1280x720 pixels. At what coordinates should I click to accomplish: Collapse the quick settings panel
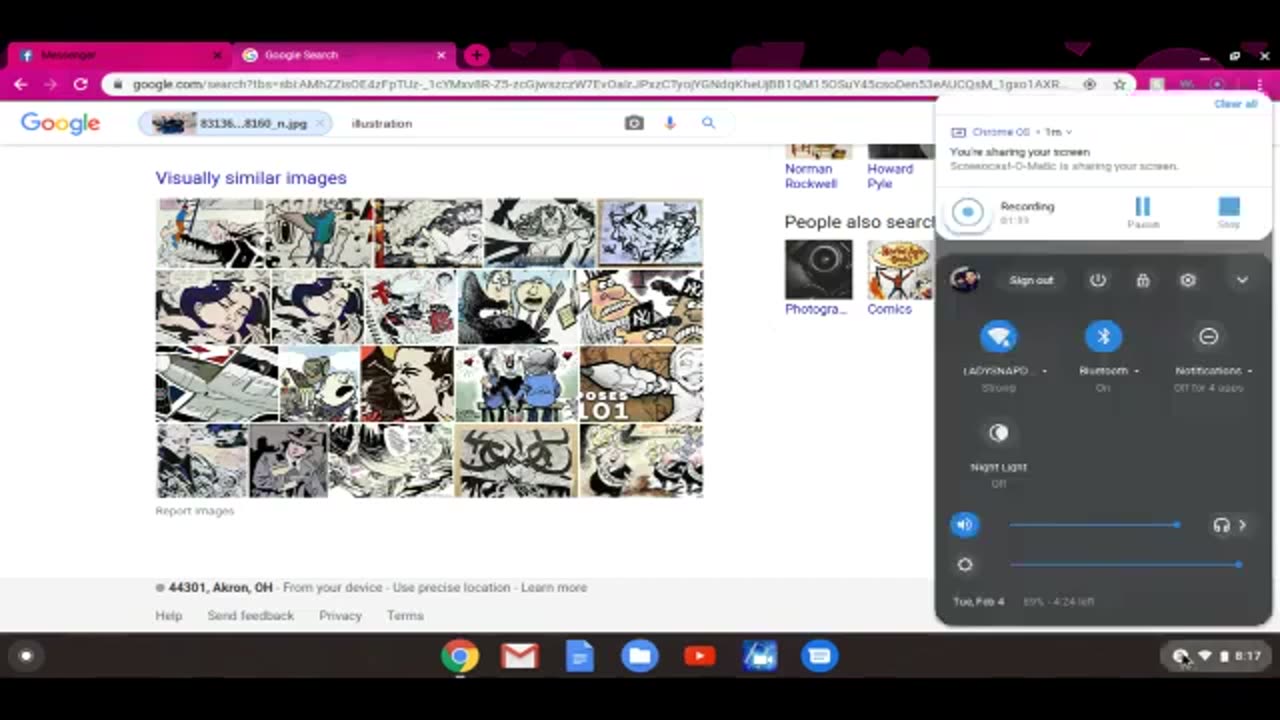1242,280
